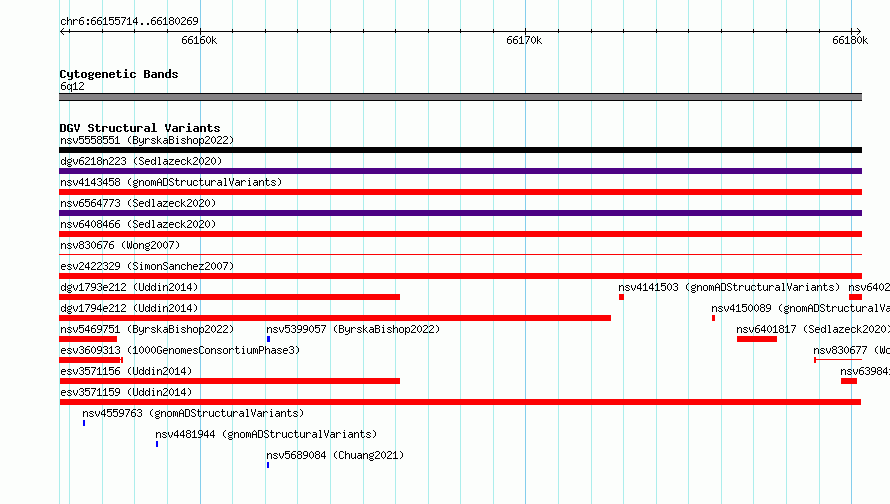Click the chr6:66155714..66180269 region label

pyautogui.click(x=129, y=21)
